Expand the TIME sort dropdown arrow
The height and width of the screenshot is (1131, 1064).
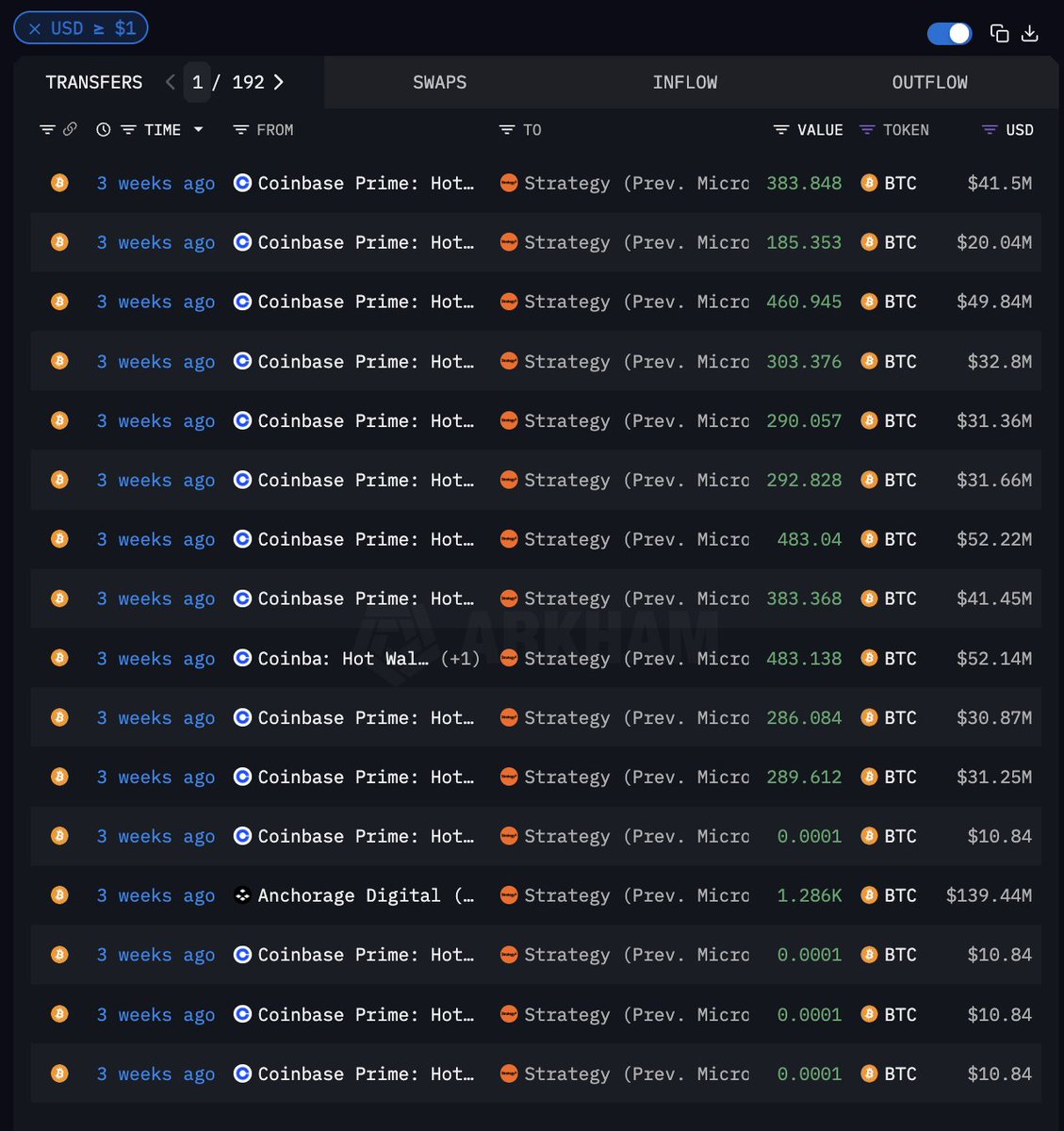[x=199, y=129]
